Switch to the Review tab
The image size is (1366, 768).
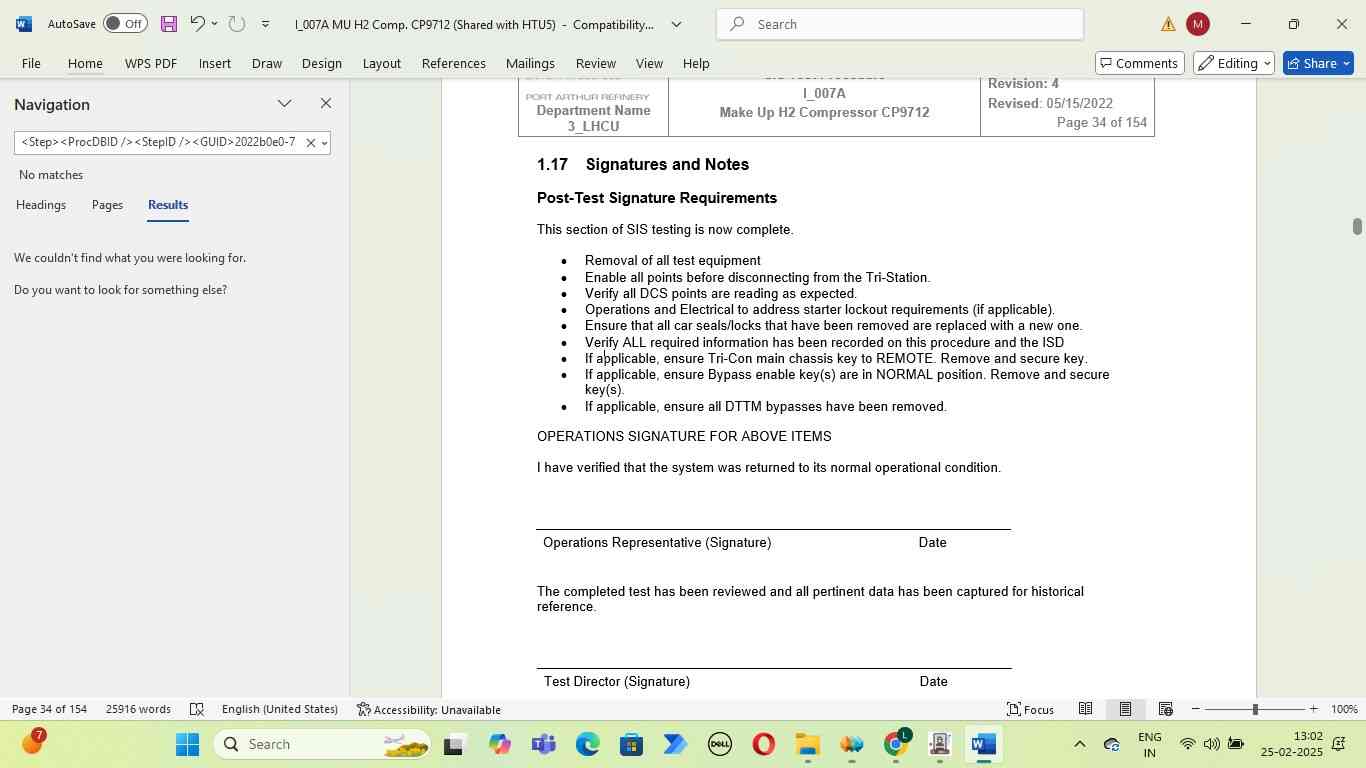coord(596,63)
